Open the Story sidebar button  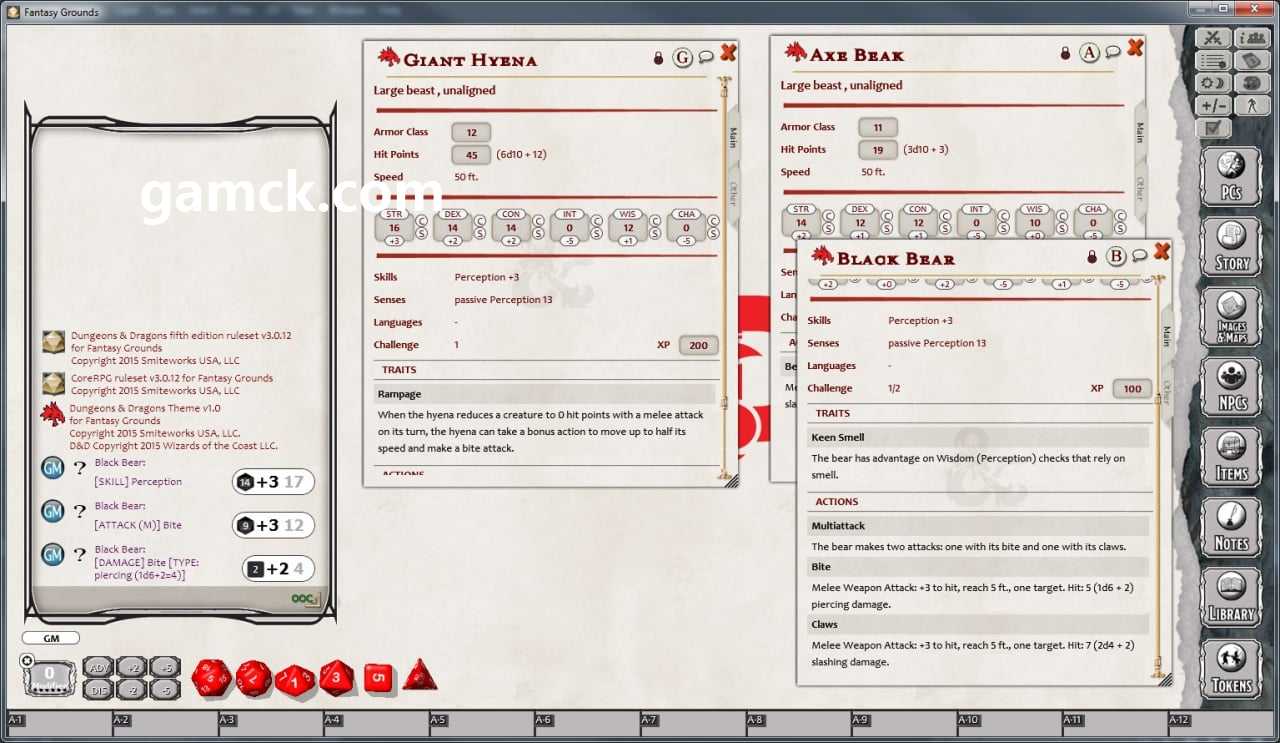coord(1231,246)
